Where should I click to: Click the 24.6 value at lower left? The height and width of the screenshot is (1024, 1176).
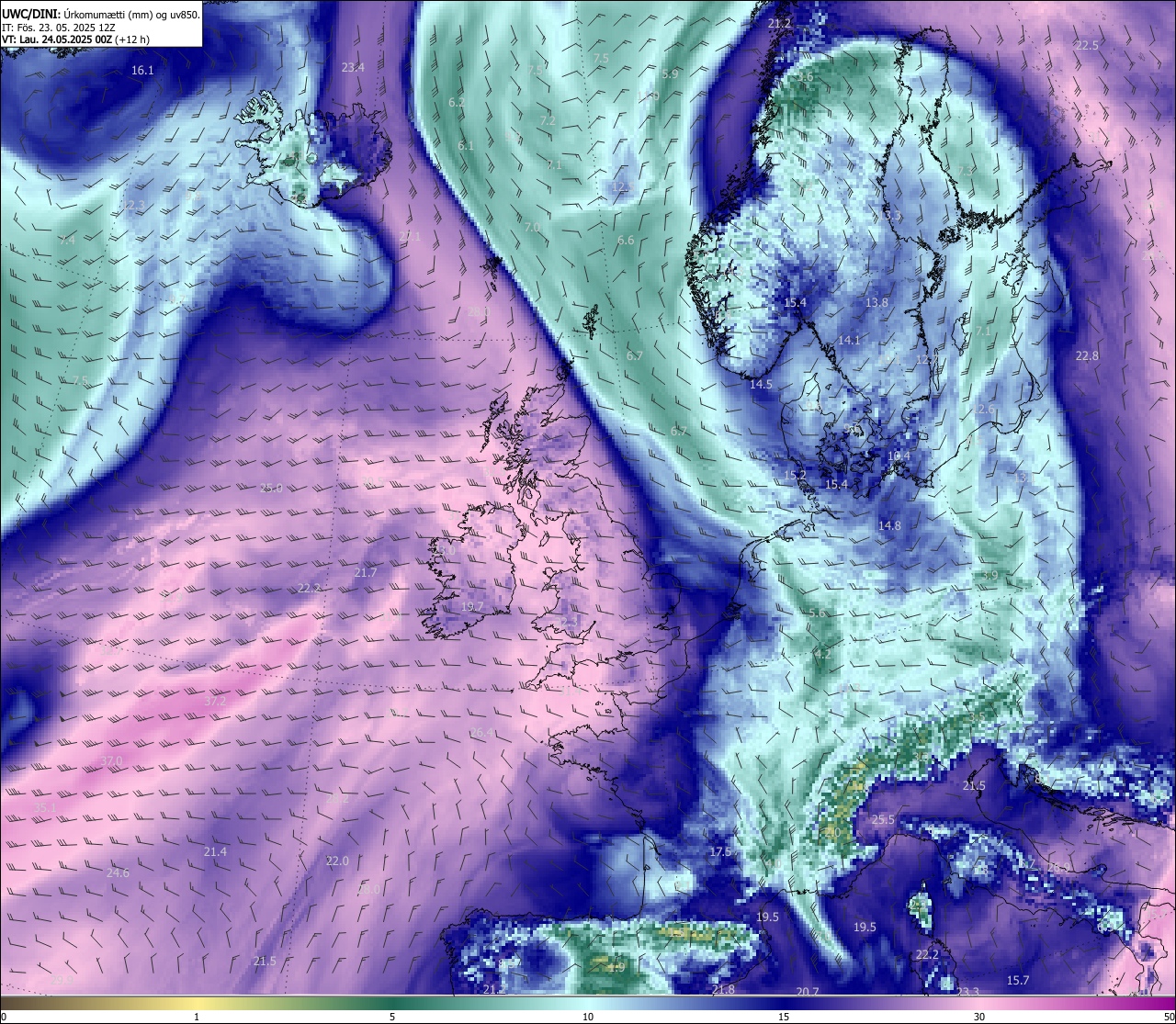[x=118, y=872]
